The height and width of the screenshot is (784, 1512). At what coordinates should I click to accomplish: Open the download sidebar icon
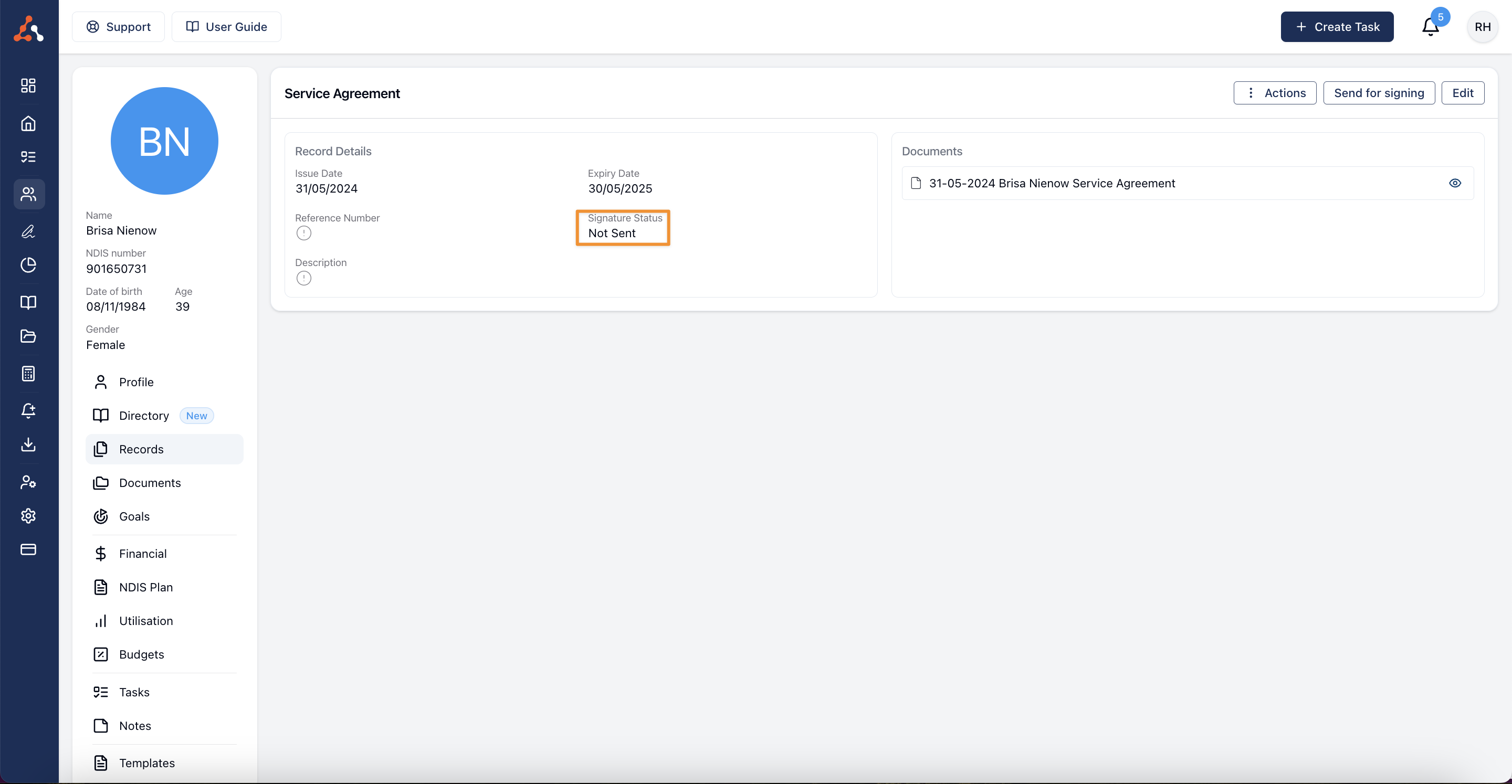pos(28,444)
